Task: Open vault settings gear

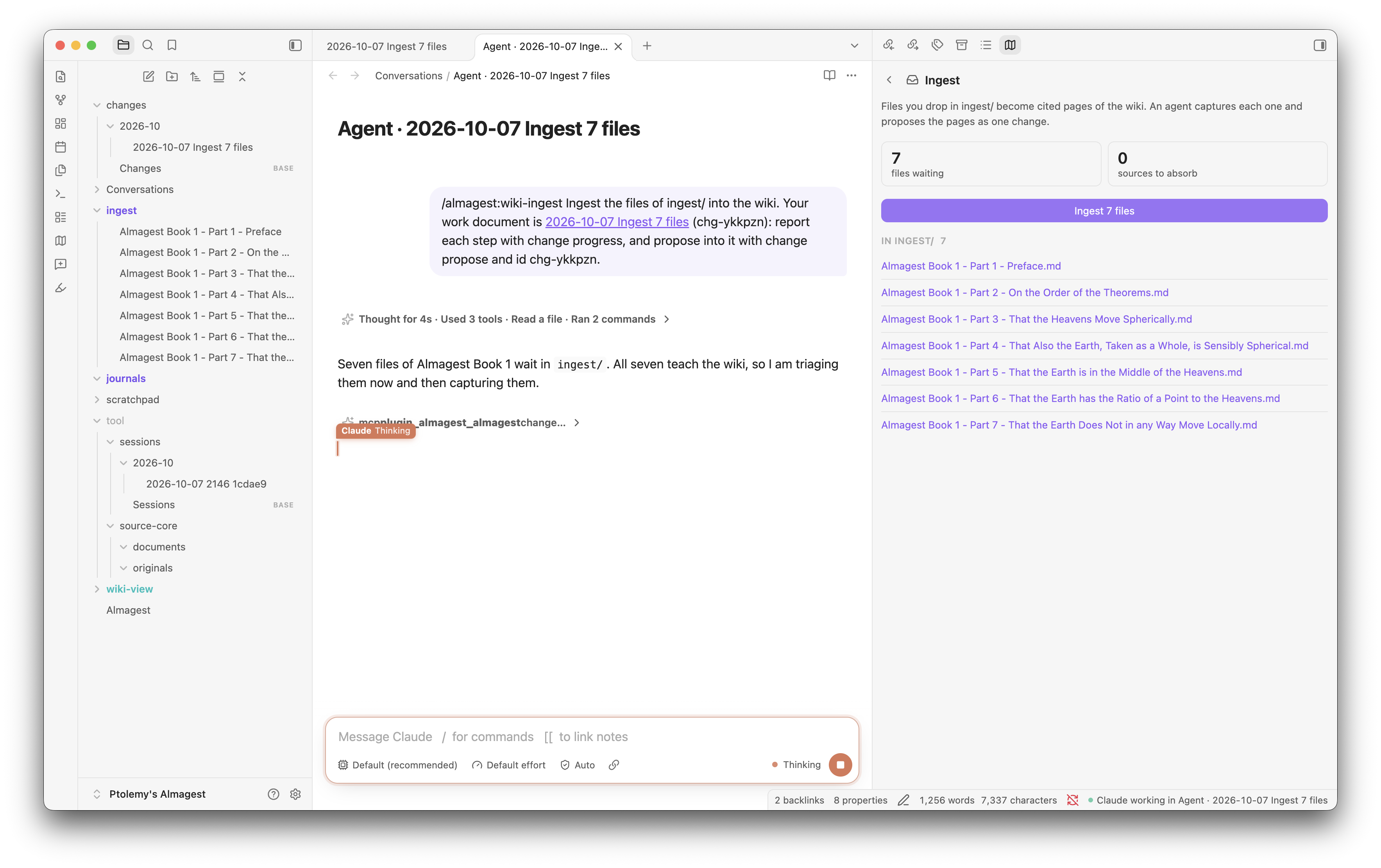Action: coord(295,794)
